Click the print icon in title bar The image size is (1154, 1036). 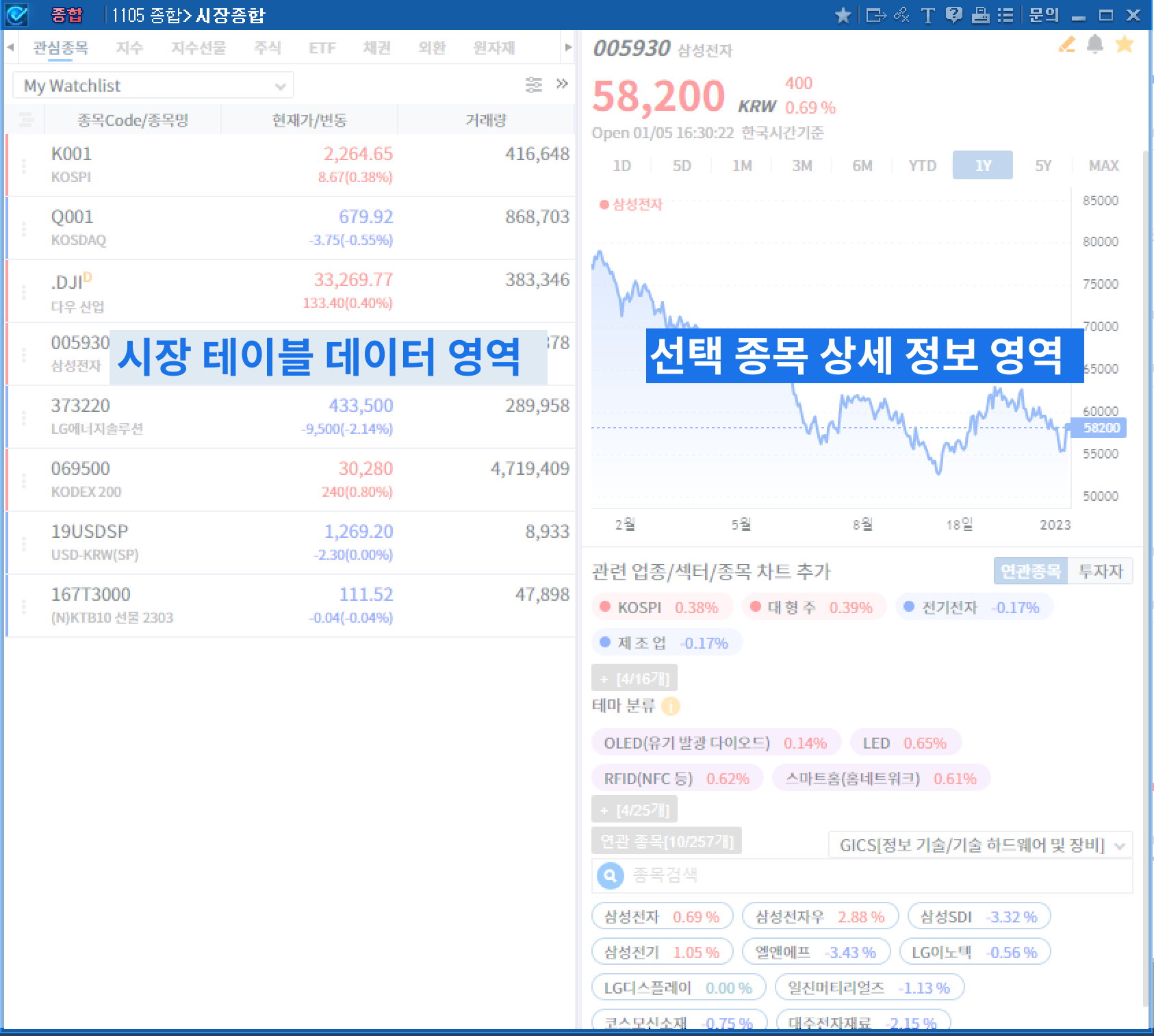click(980, 15)
